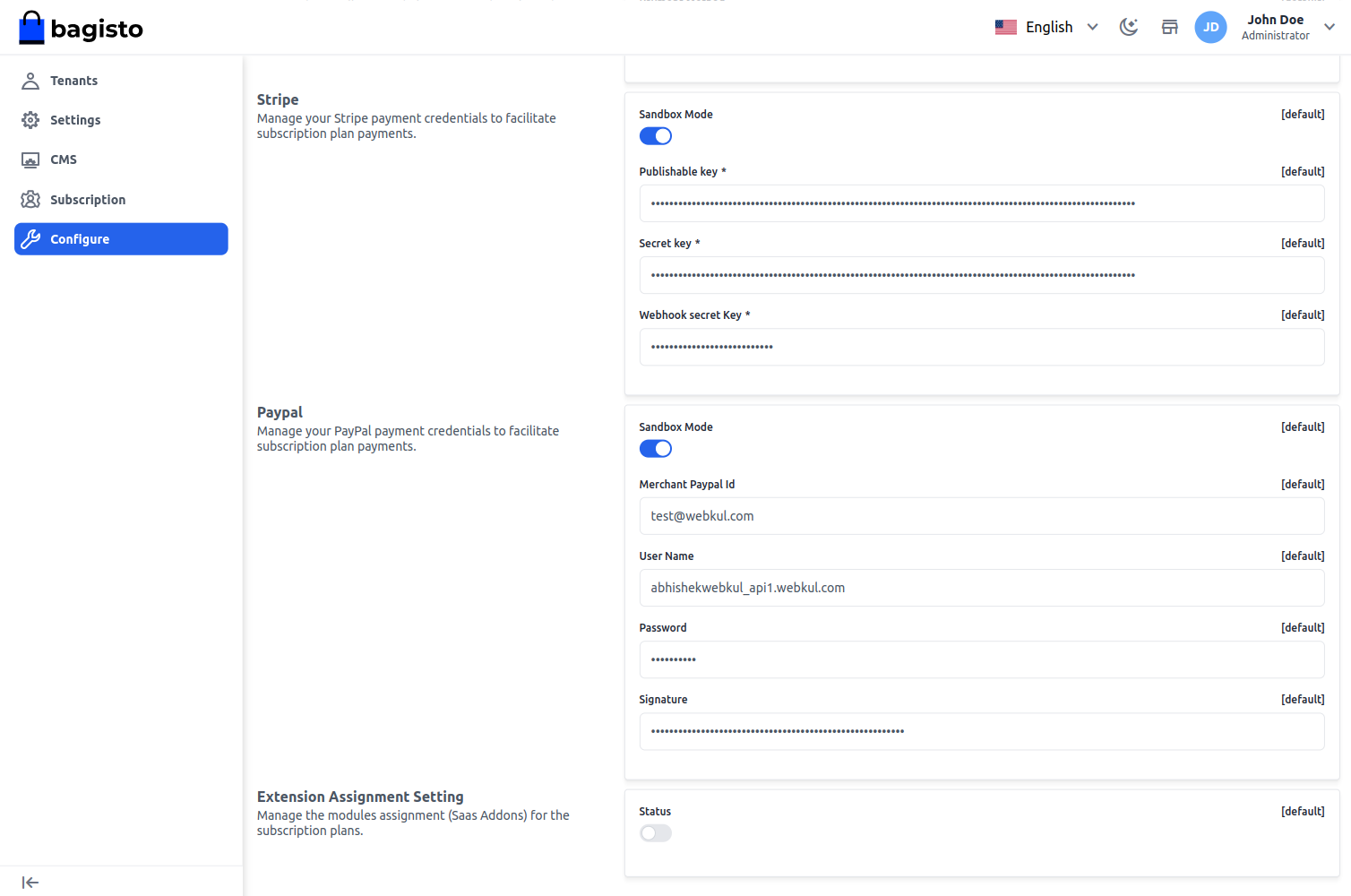This screenshot has height=896, width=1351.
Task: Toggle dark mode moon icon
Action: [x=1129, y=27]
